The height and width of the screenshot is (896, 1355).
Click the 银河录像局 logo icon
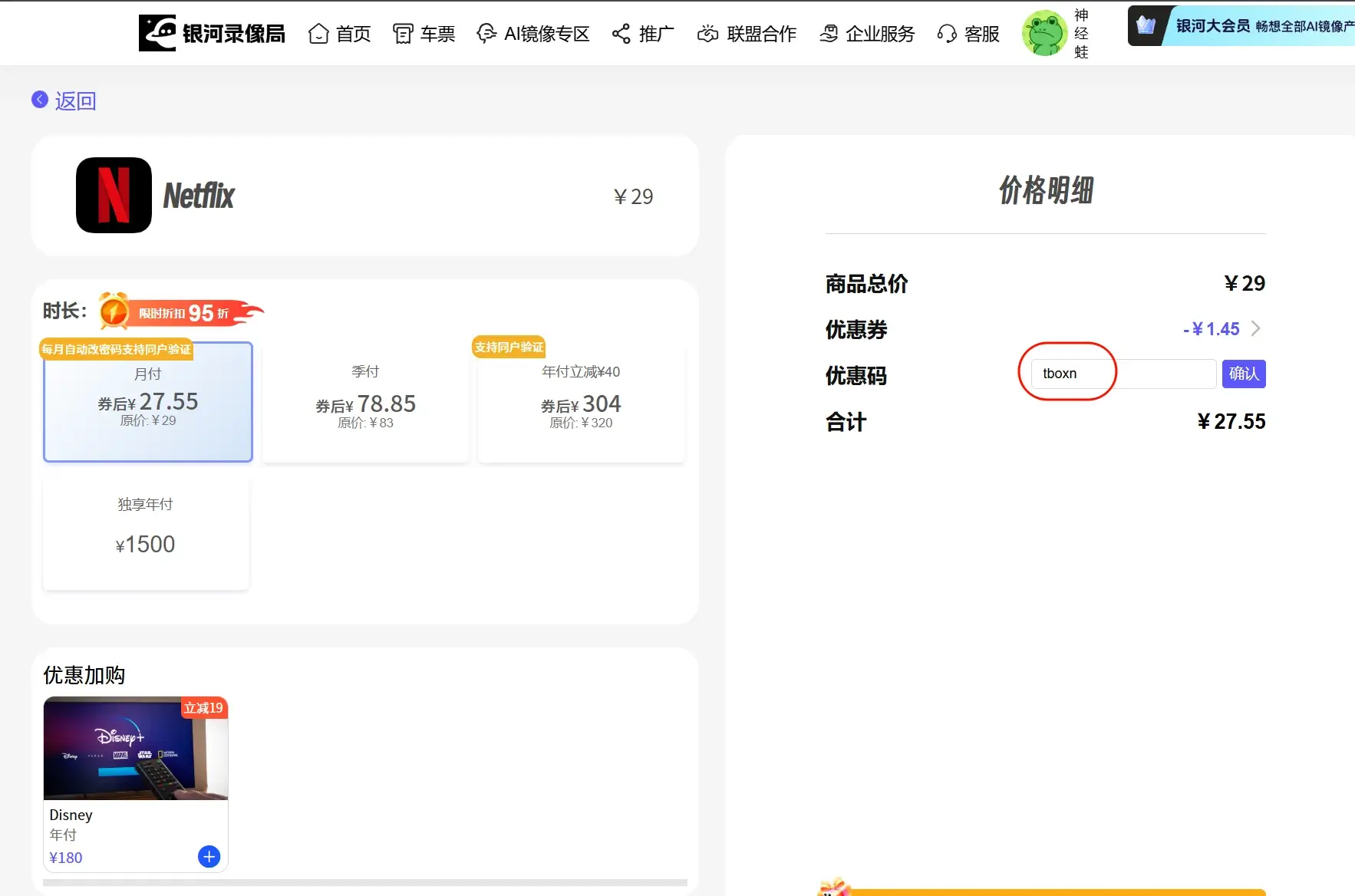pos(157,33)
